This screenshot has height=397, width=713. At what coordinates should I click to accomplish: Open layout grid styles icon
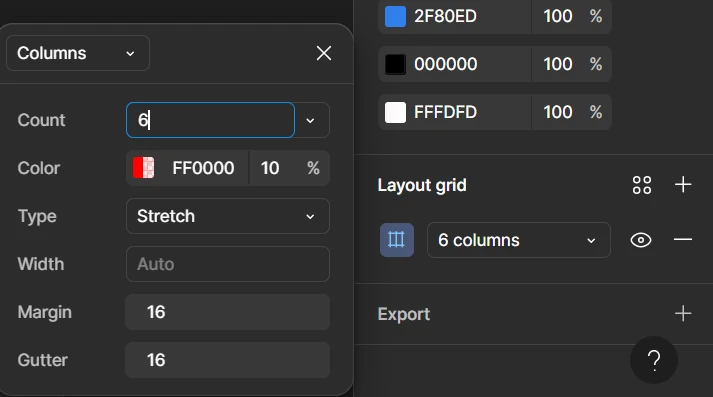point(642,185)
